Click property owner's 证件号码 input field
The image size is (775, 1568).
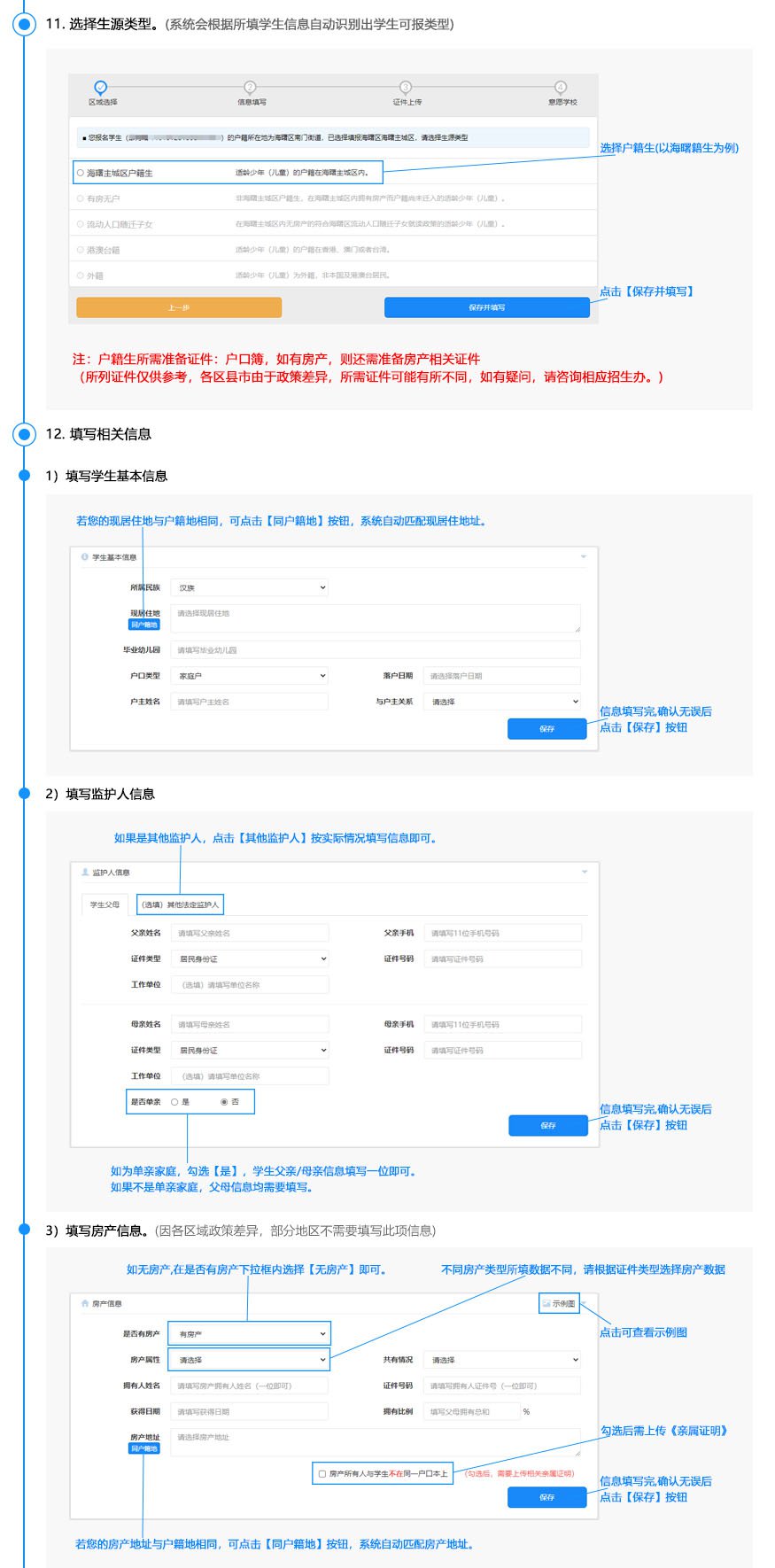click(503, 1386)
